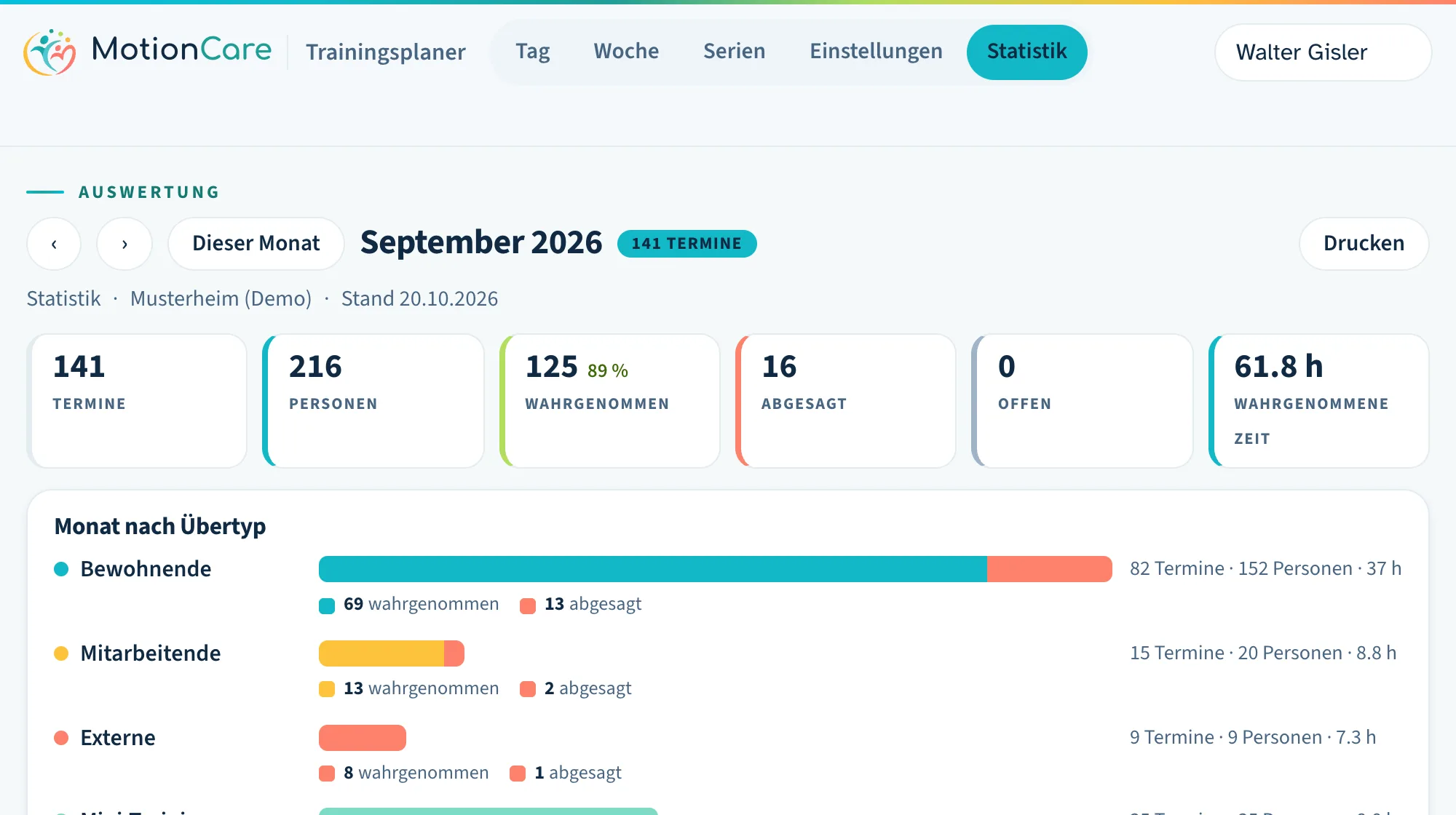Click the Mitarbeitende yellow color dot
Screen dimensions: 1456x815
(x=61, y=653)
